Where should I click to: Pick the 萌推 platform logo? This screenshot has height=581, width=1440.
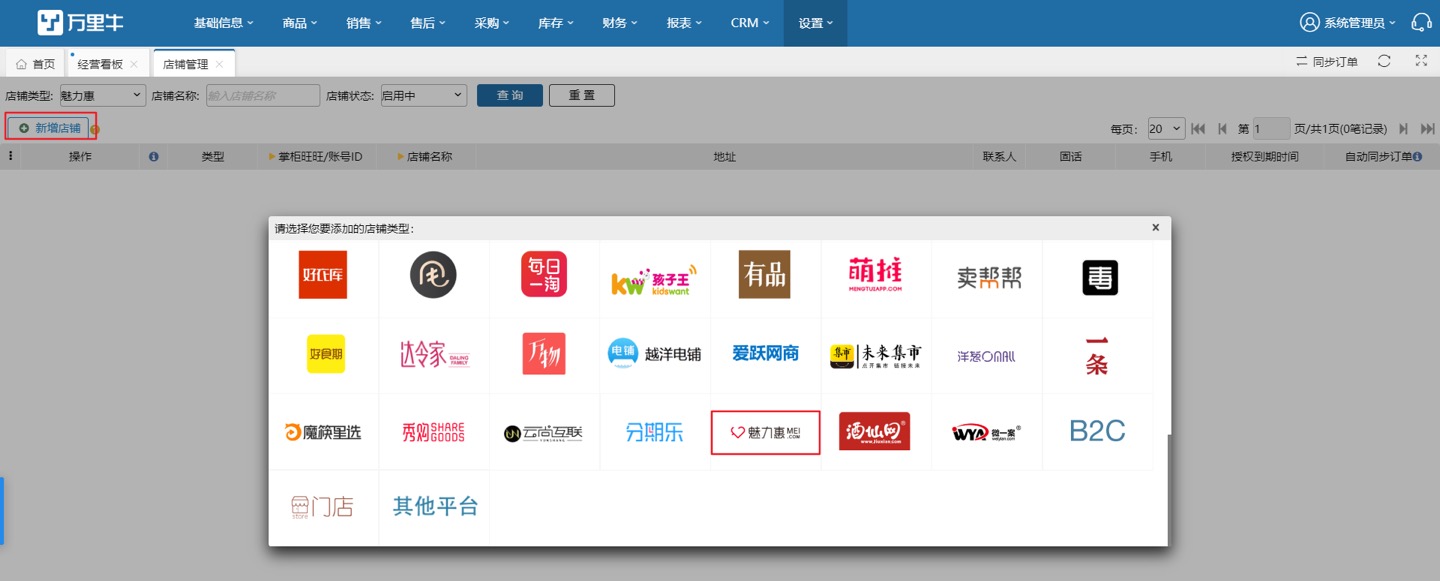(875, 275)
